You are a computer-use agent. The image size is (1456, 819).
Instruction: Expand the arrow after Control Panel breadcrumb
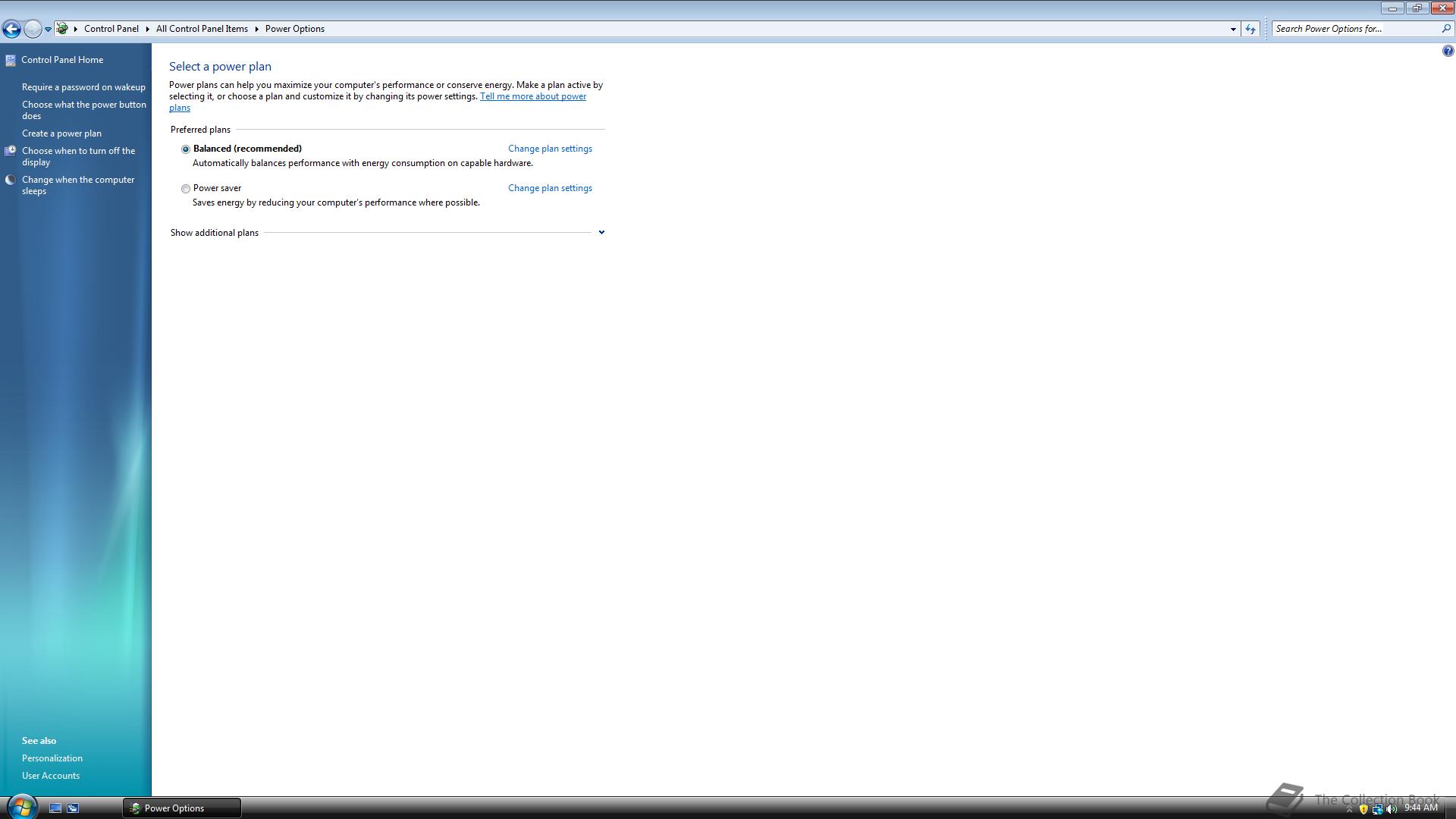click(x=147, y=29)
